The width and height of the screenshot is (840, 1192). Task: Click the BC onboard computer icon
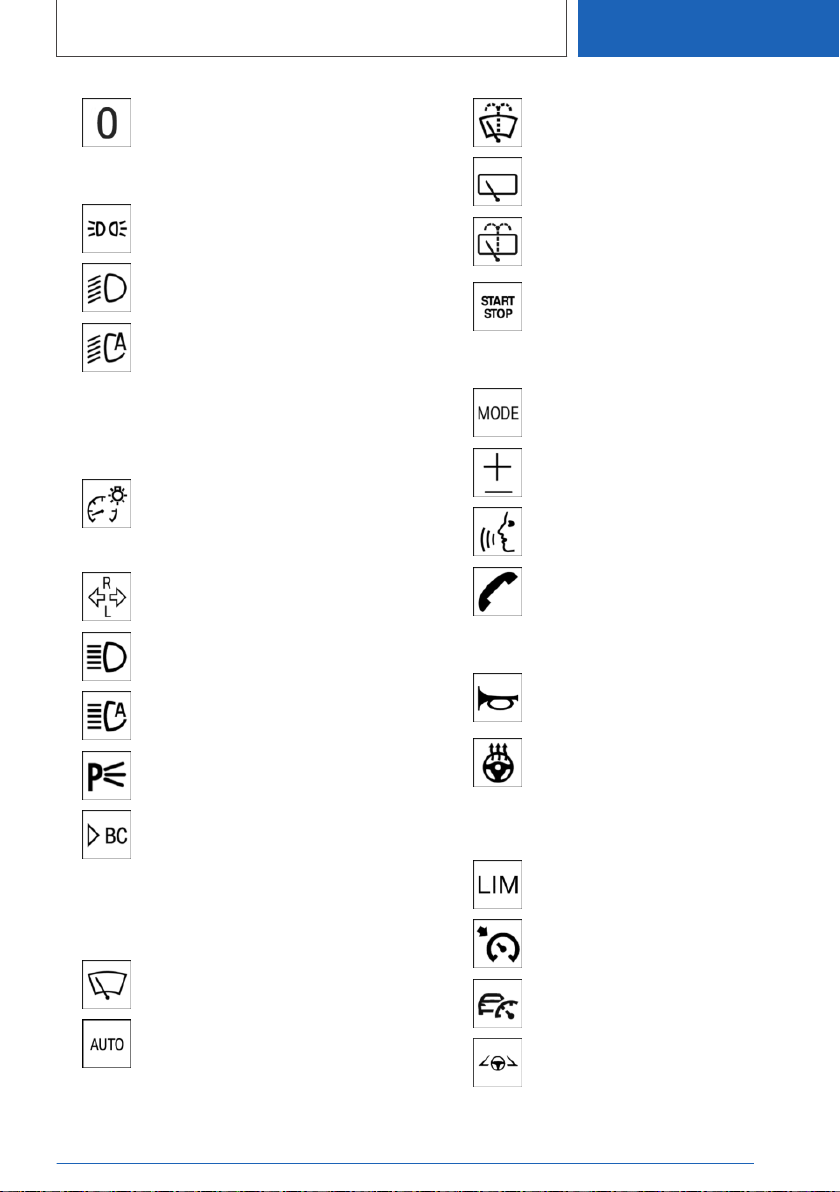106,835
